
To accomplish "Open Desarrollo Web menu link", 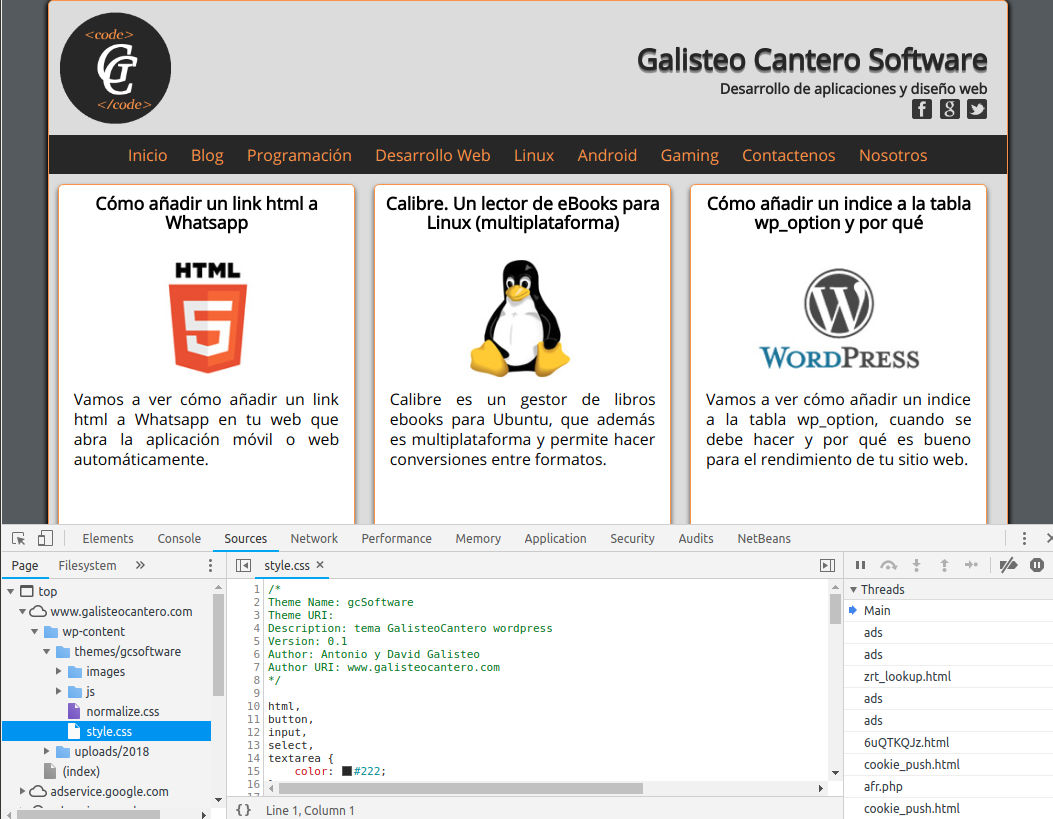I will (x=432, y=155).
